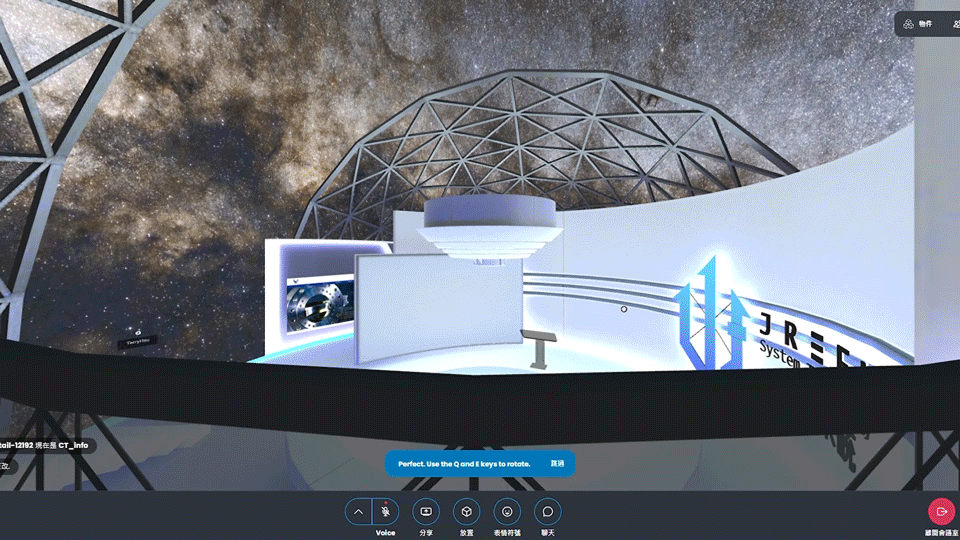
Task: Click the CT_info room notification message
Action: pyautogui.click(x=47, y=445)
